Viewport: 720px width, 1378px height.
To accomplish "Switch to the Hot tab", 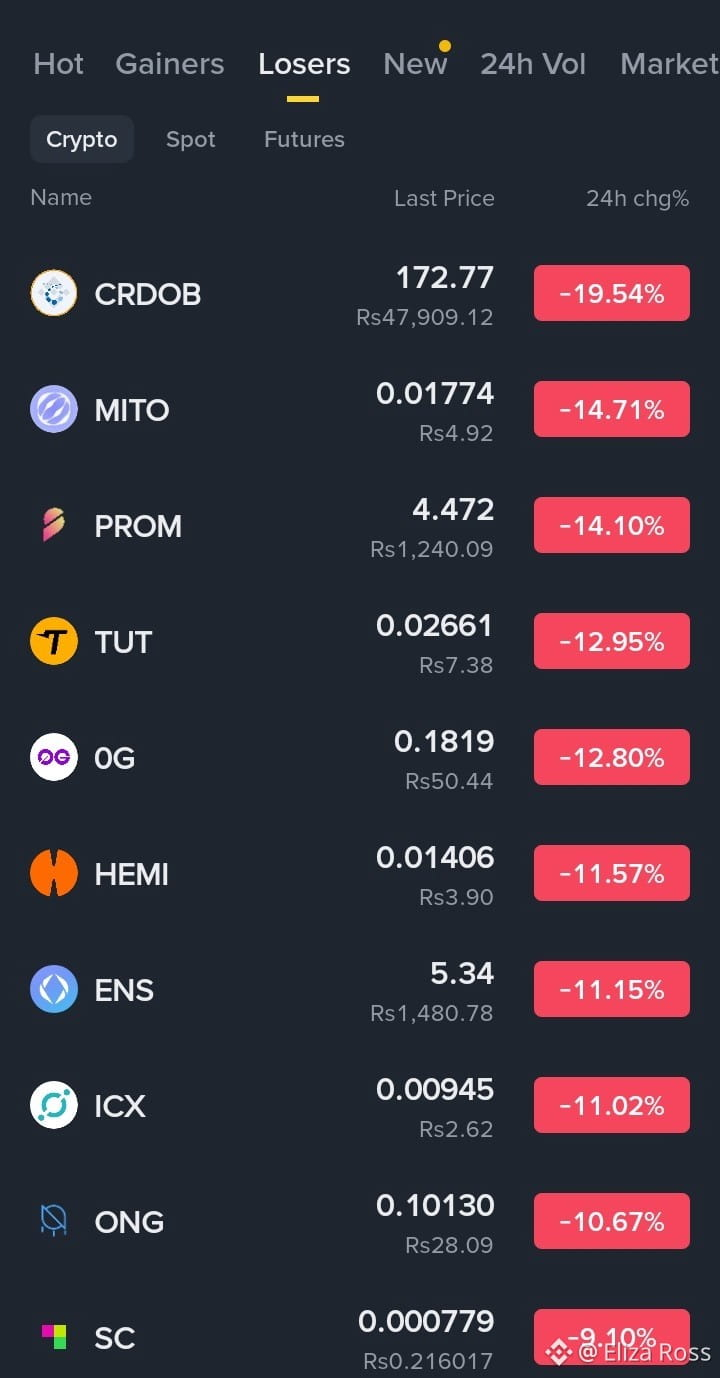I will pyautogui.click(x=59, y=64).
